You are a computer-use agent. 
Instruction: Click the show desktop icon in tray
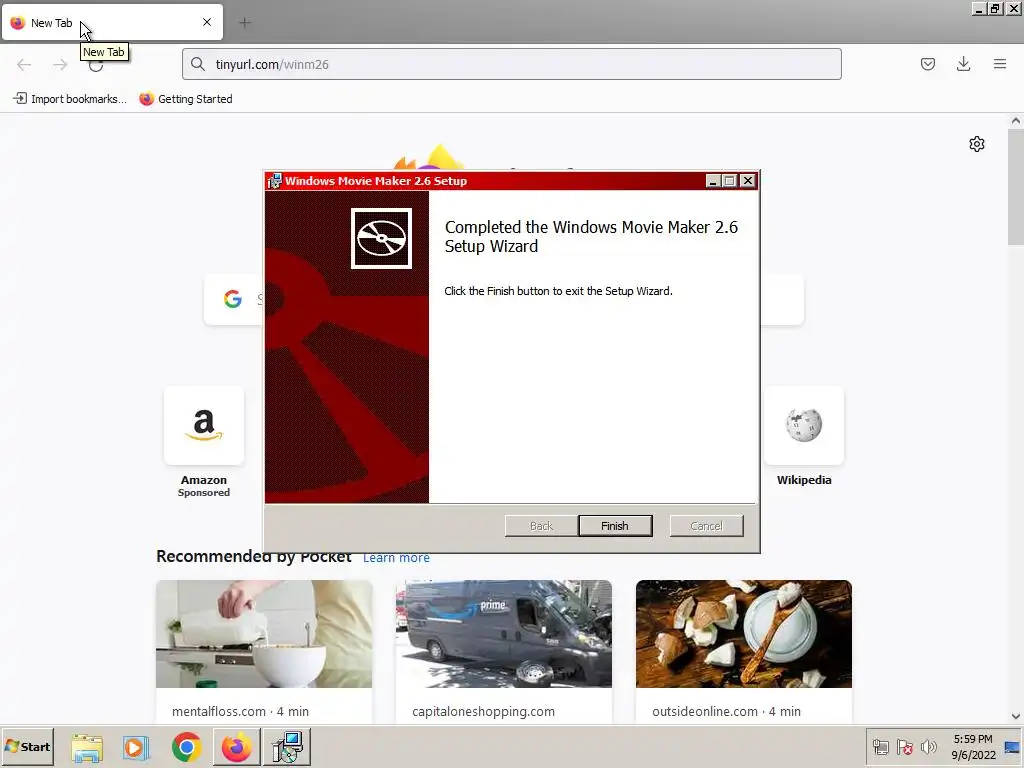coord(1012,747)
